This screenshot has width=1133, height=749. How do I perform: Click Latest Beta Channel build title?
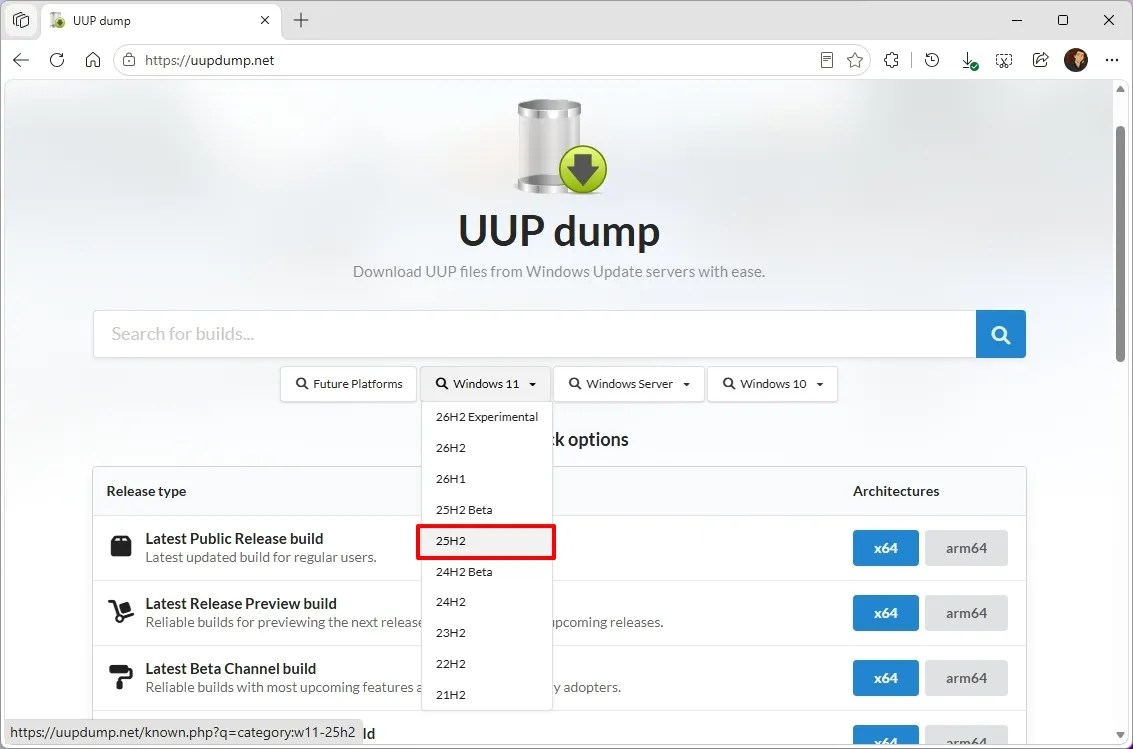pos(231,669)
